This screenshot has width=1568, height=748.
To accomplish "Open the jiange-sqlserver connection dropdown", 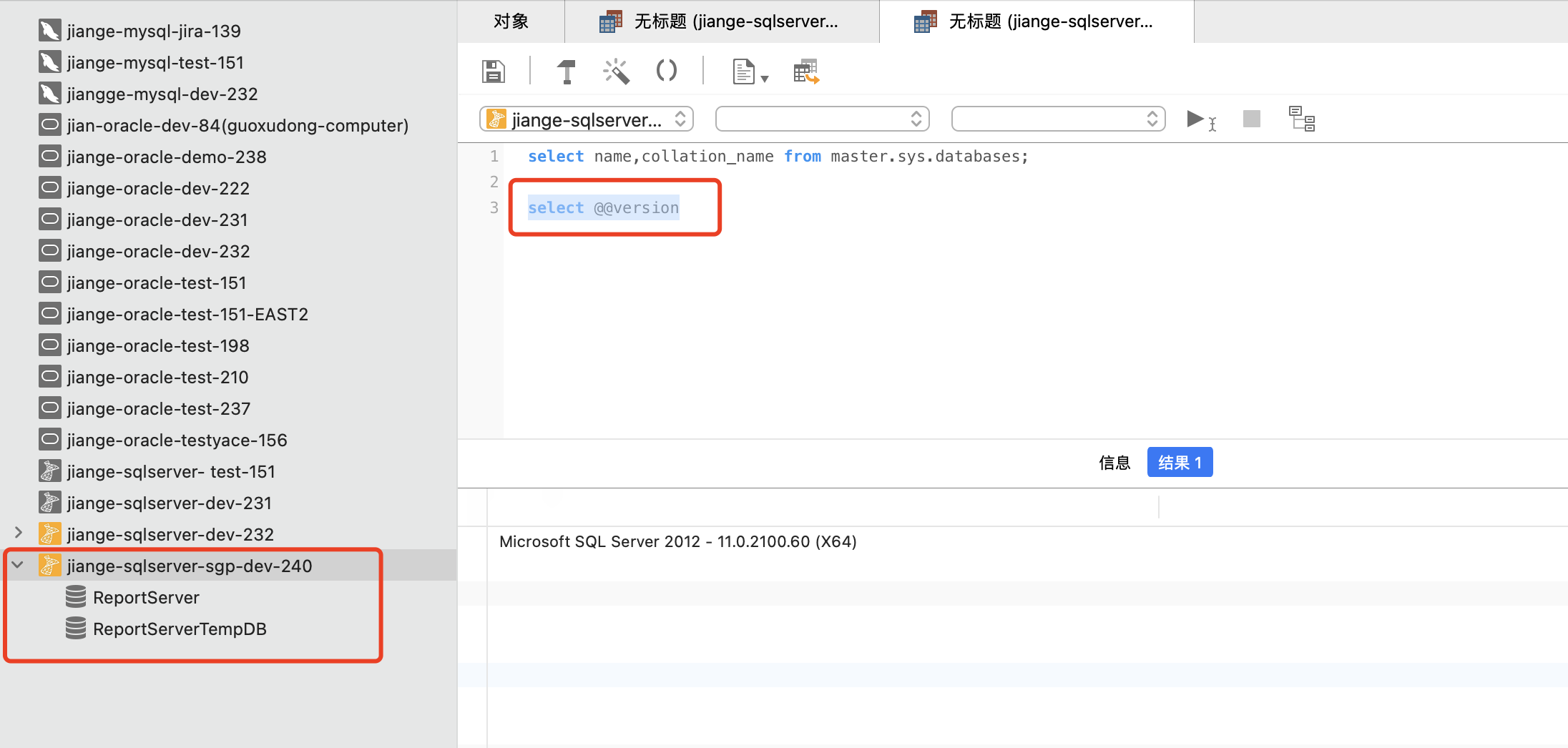I will pyautogui.click(x=587, y=119).
